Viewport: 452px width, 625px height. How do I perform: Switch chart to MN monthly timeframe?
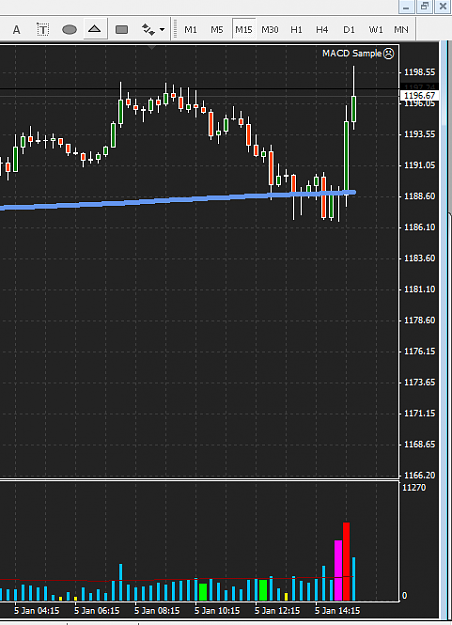click(x=401, y=30)
